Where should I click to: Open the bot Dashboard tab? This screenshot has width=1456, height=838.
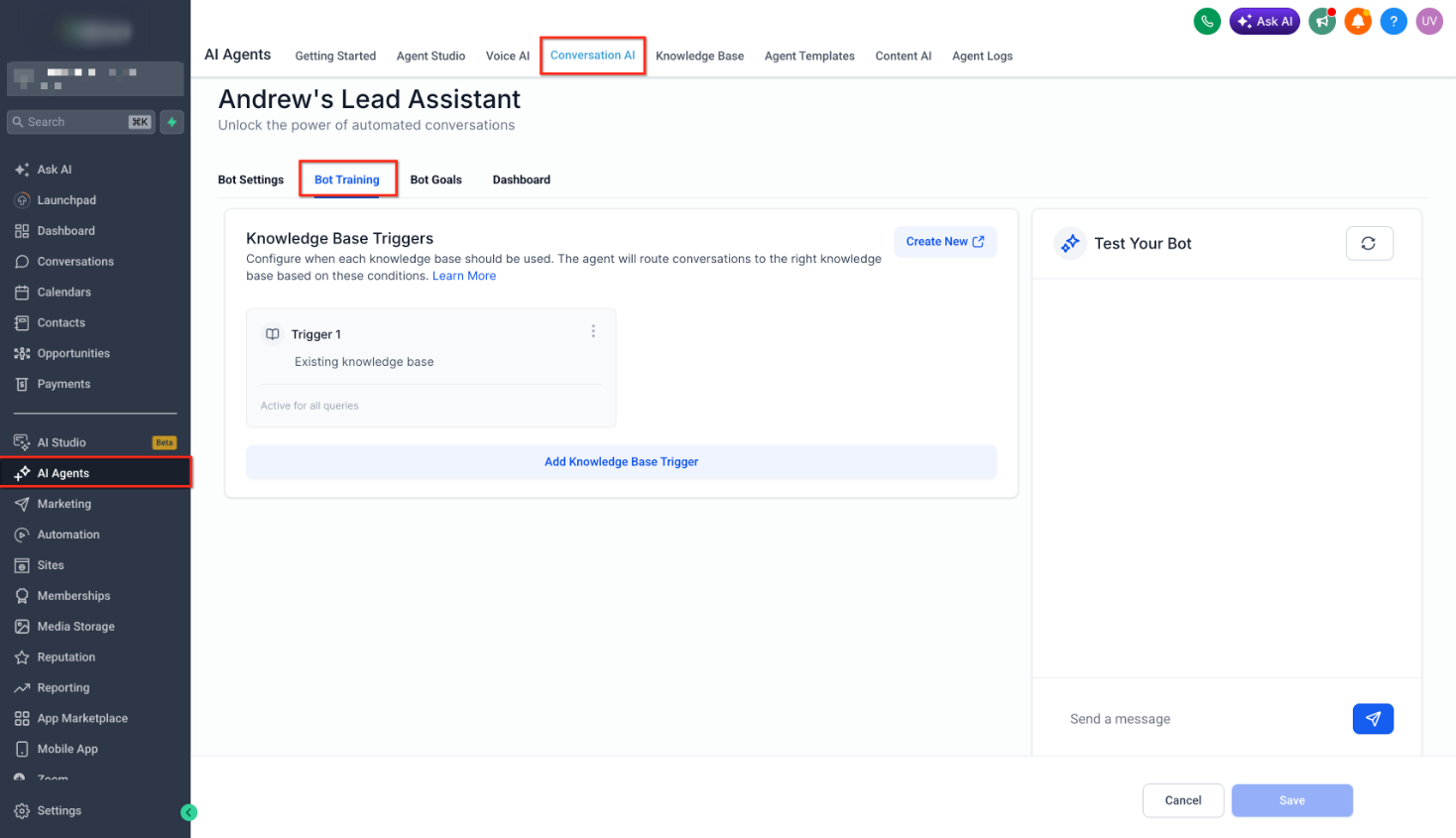[x=522, y=180]
